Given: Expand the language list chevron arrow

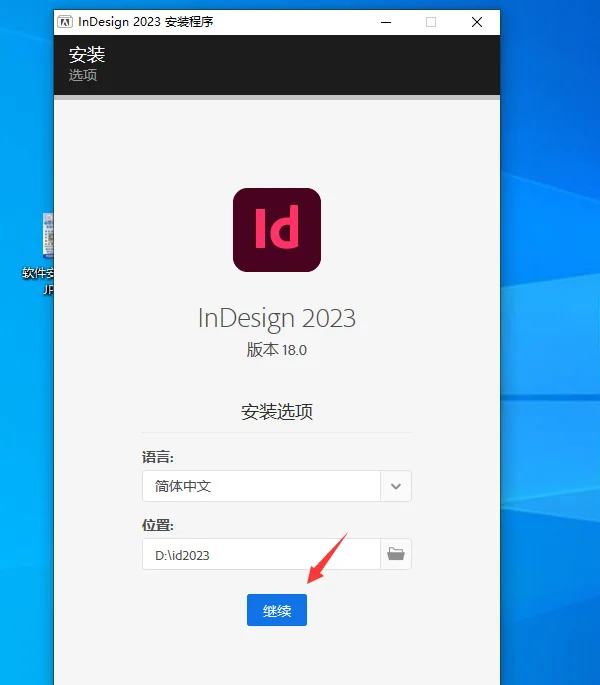Looking at the screenshot, I should pos(396,486).
